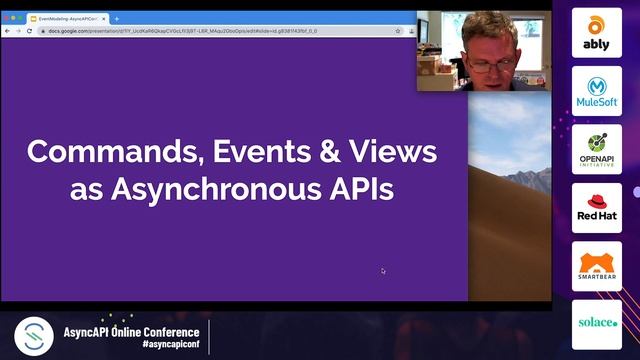
Task: Click the MuleSoft sponsor logo
Action: (597, 91)
